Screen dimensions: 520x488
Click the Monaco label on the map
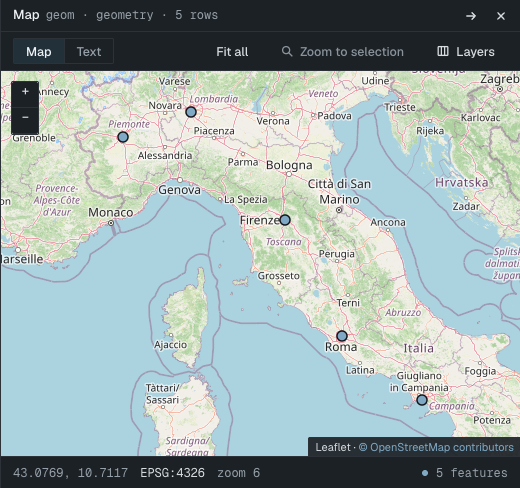[111, 212]
